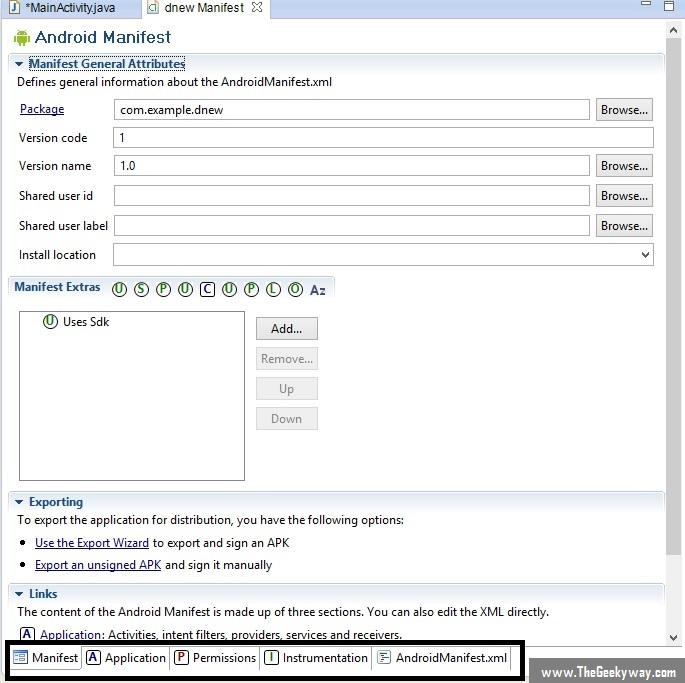Click the scrollbar up arrow
This screenshot has height=683, width=685.
click(673, 31)
